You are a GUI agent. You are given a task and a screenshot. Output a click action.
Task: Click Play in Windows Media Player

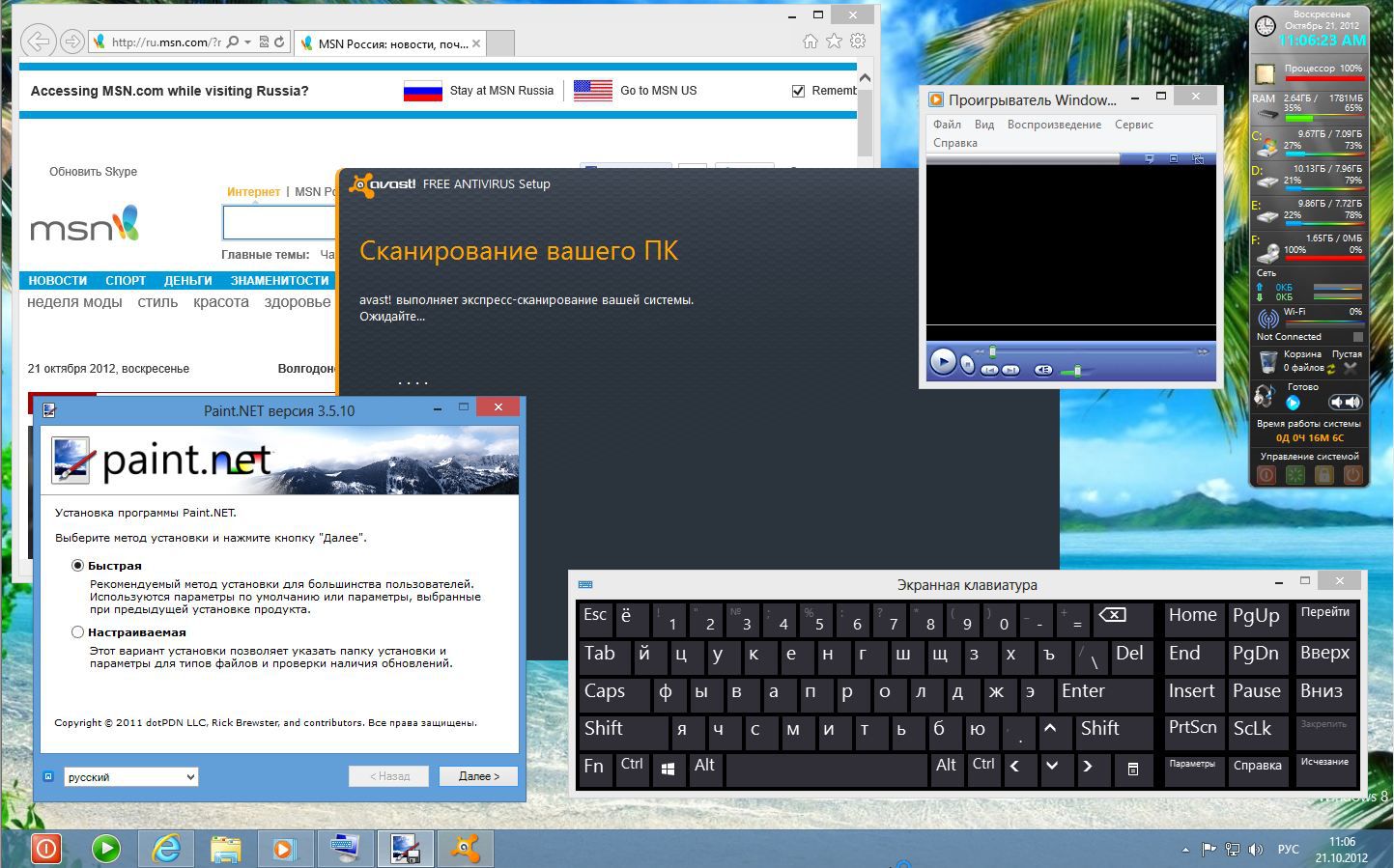942,362
